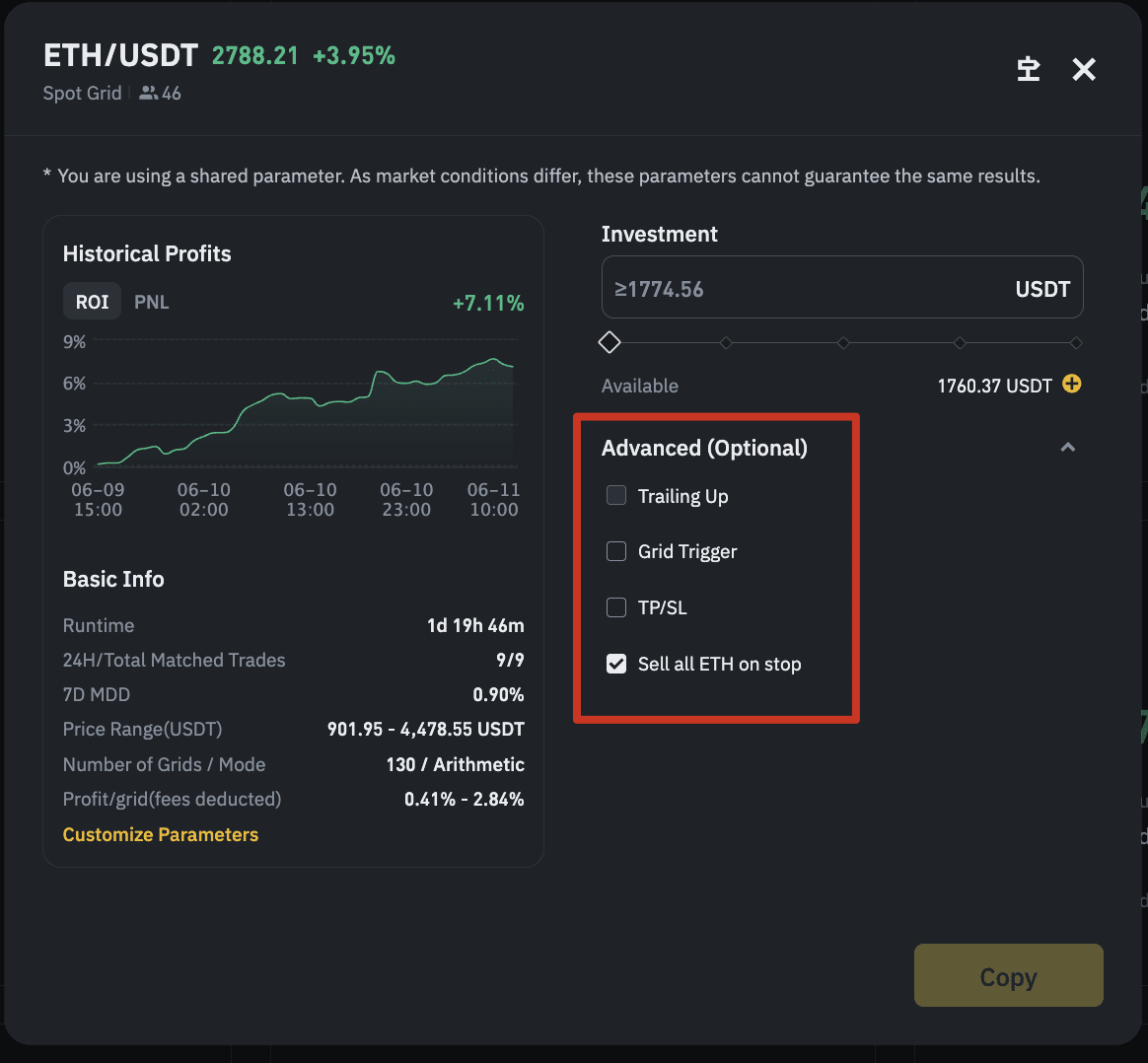Select the middle notch on investment slider
The height and width of the screenshot is (1063, 1148).
[x=842, y=342]
